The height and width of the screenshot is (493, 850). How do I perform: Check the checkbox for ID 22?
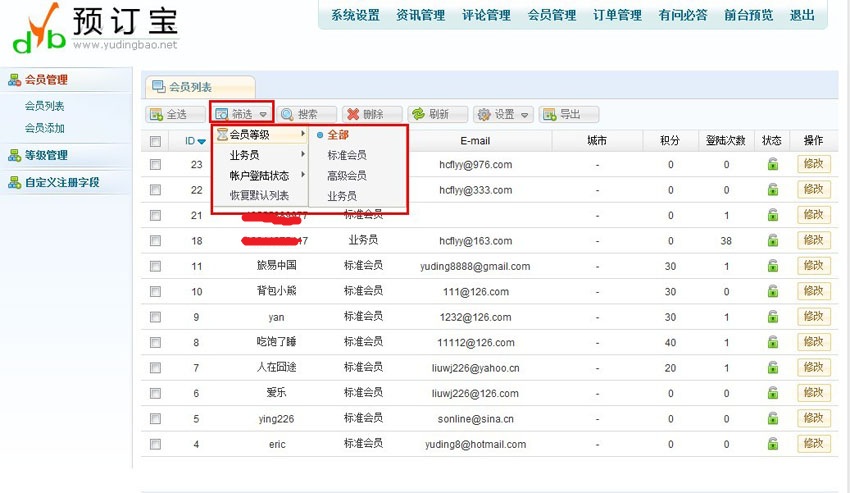pyautogui.click(x=156, y=190)
